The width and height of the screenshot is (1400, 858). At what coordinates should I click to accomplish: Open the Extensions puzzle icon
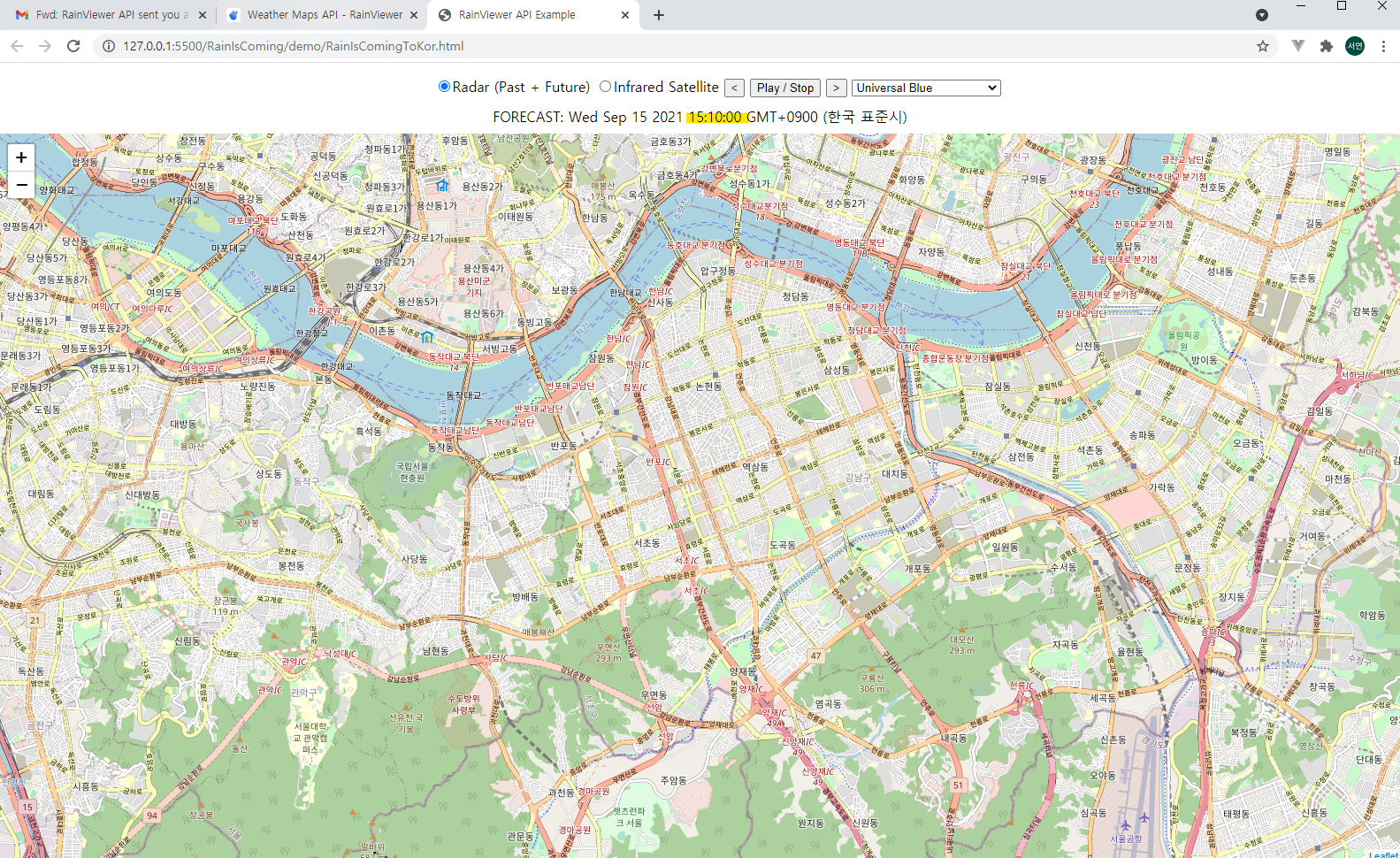click(1326, 46)
